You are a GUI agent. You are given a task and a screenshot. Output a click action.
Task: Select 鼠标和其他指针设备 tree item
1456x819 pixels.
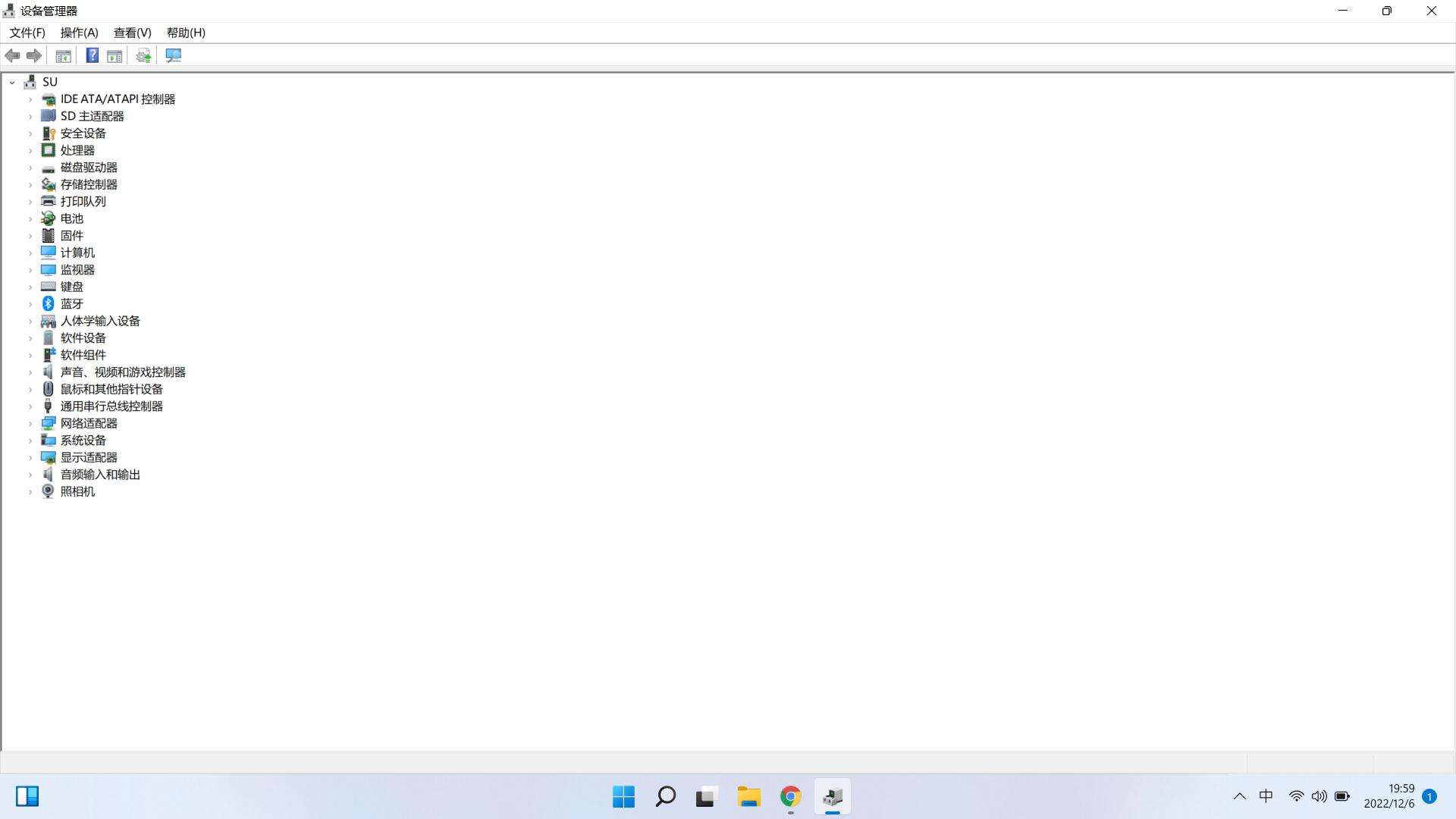point(111,389)
